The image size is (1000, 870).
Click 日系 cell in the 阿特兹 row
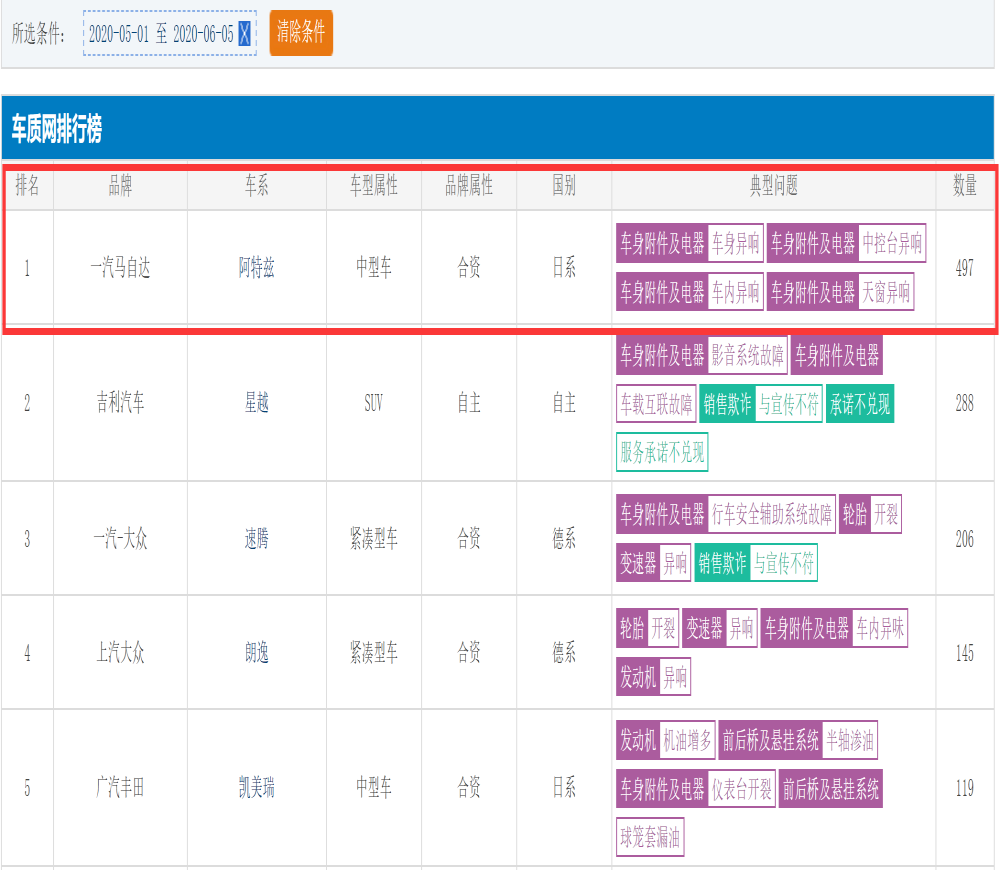(564, 267)
